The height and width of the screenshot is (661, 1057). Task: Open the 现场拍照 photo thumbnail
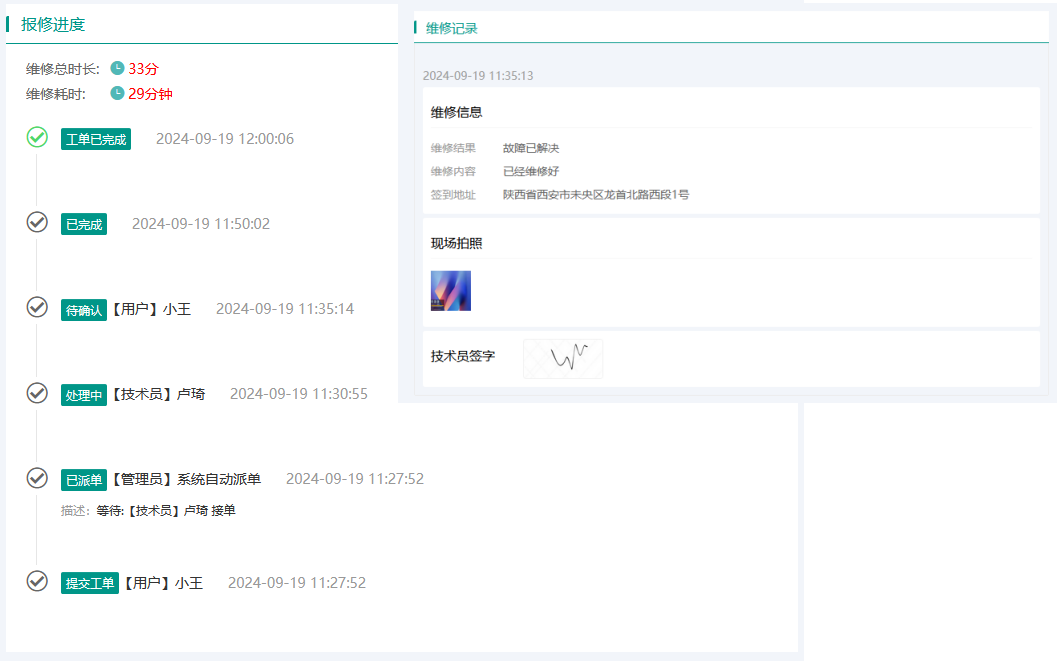pyautogui.click(x=450, y=290)
